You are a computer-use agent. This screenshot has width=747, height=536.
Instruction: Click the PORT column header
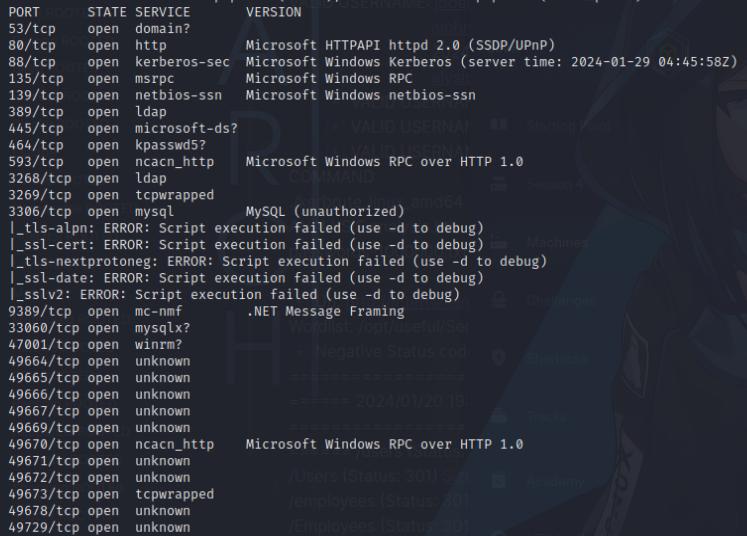tap(24, 12)
